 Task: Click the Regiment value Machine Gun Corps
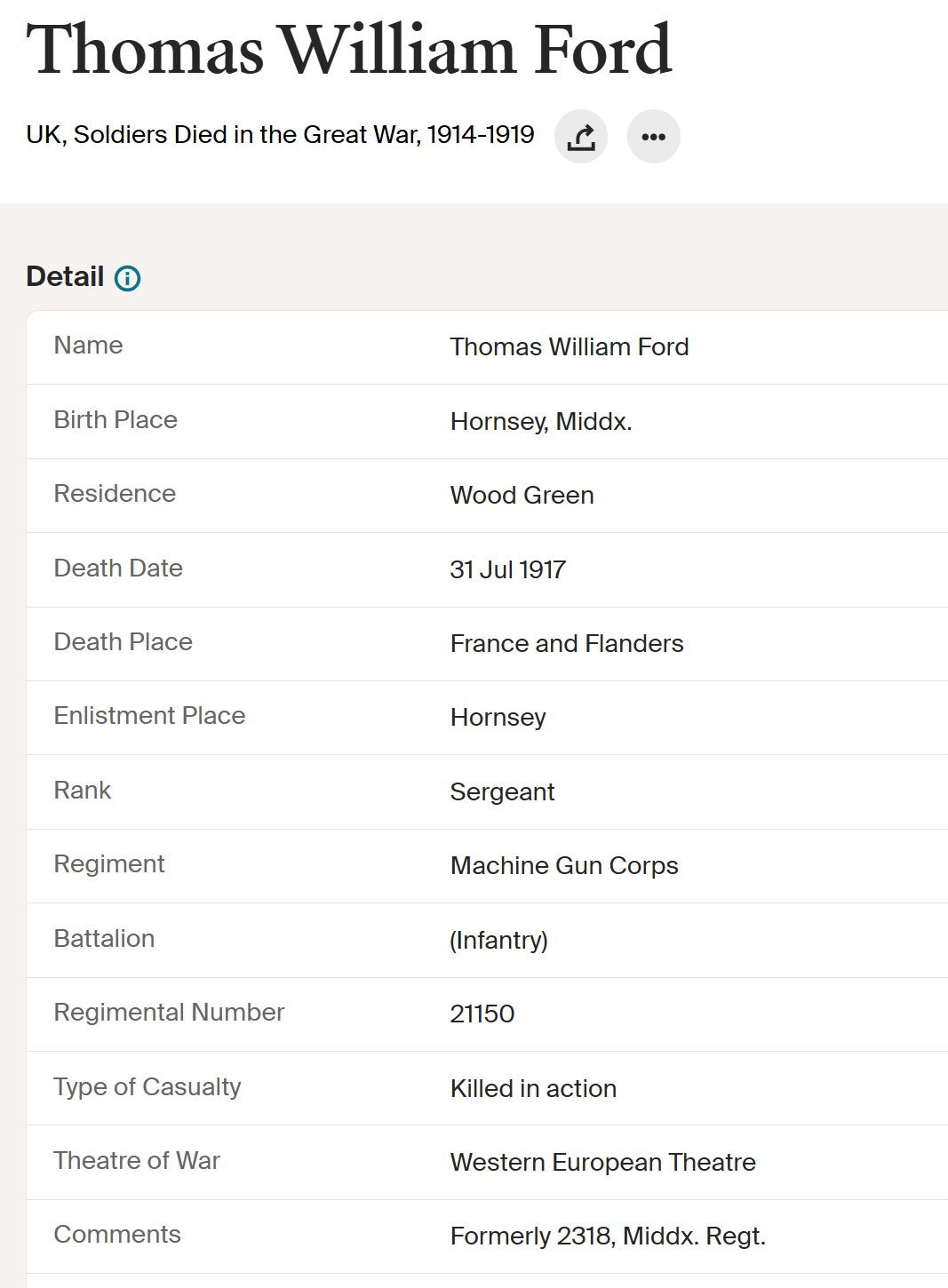[x=563, y=865]
